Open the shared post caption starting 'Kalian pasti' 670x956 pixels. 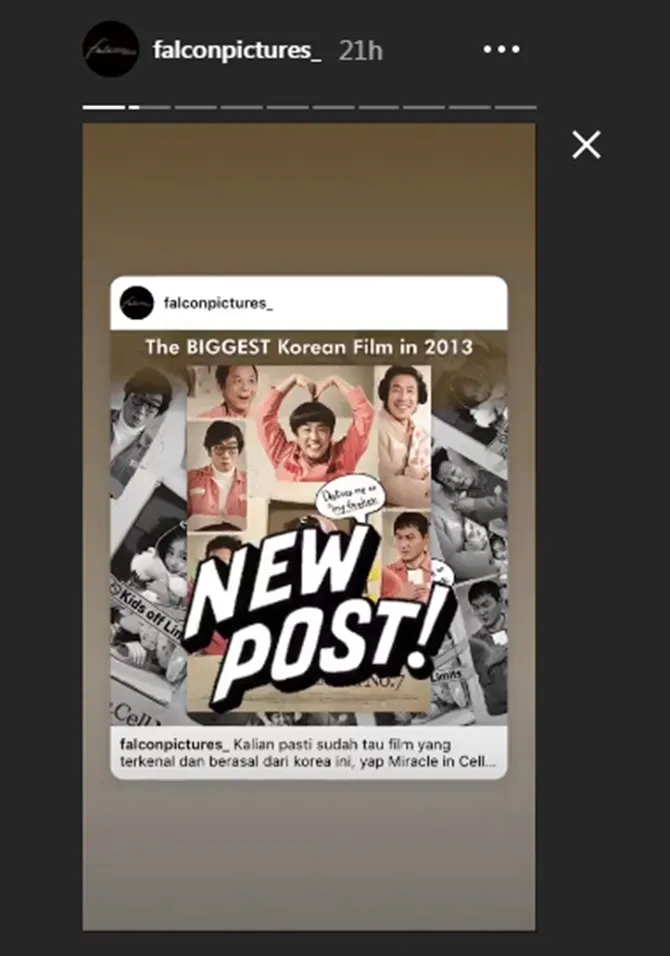click(x=308, y=753)
